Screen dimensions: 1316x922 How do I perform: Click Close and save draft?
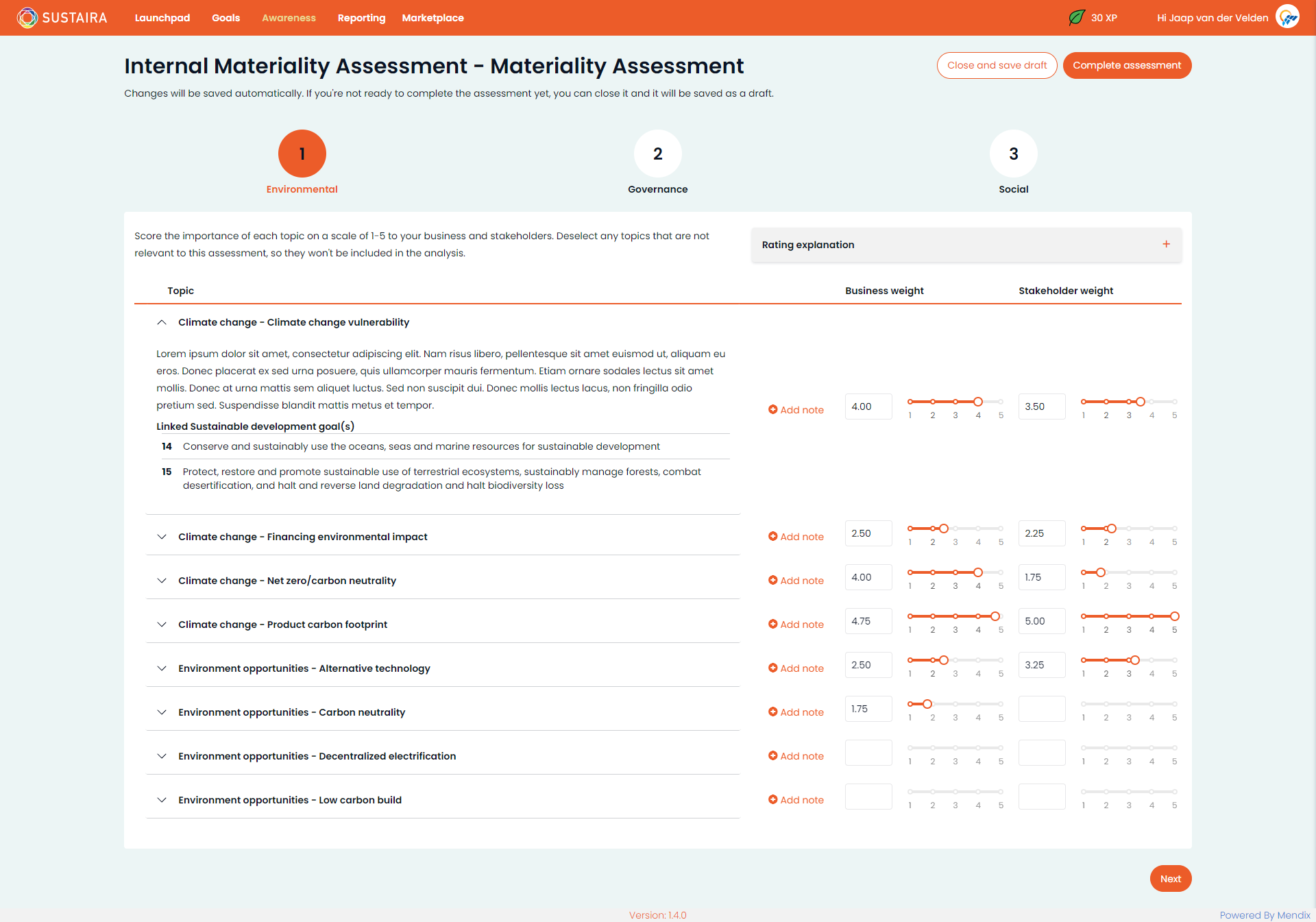997,66
